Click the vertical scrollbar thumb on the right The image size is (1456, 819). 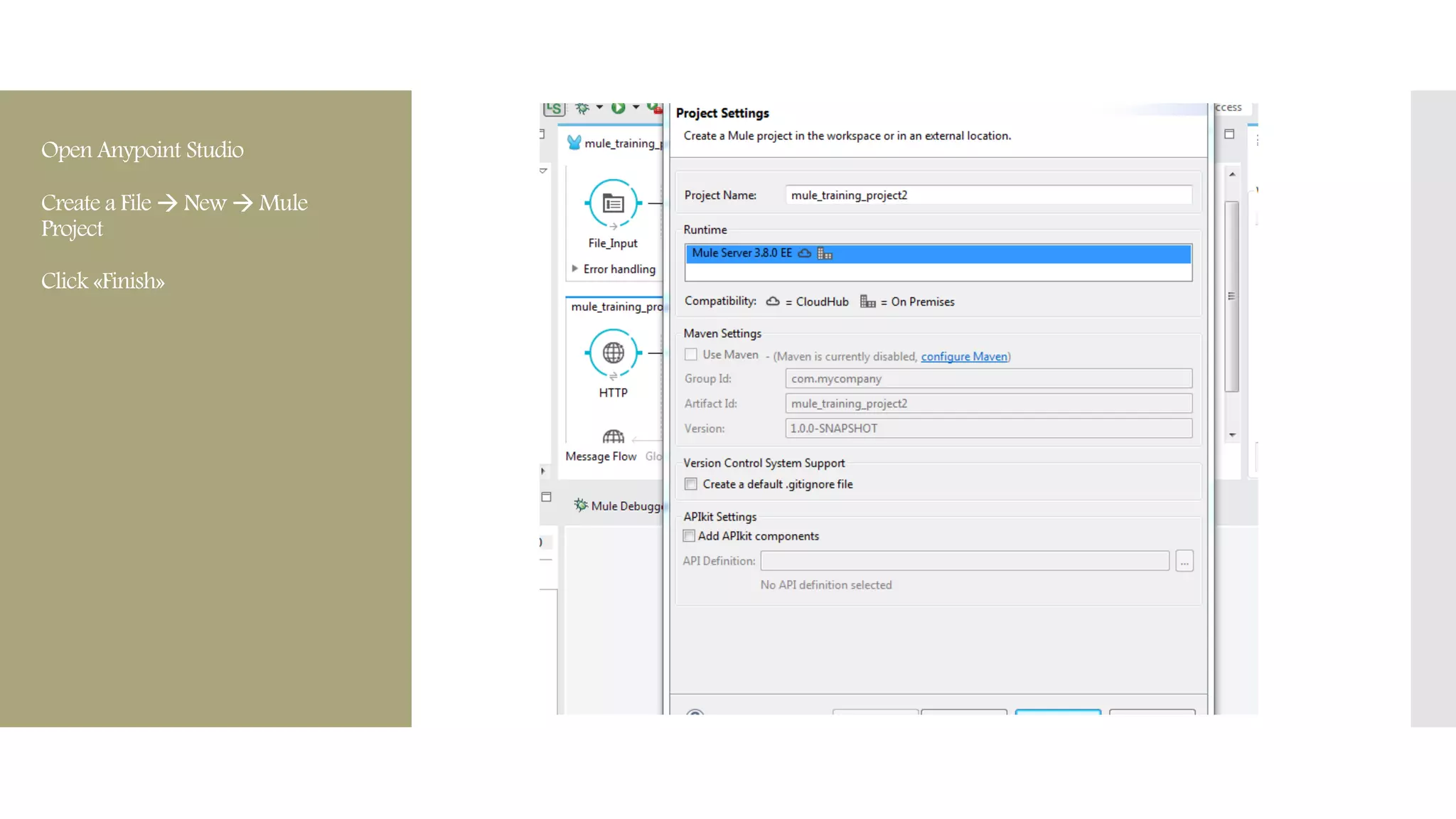pyautogui.click(x=1232, y=296)
